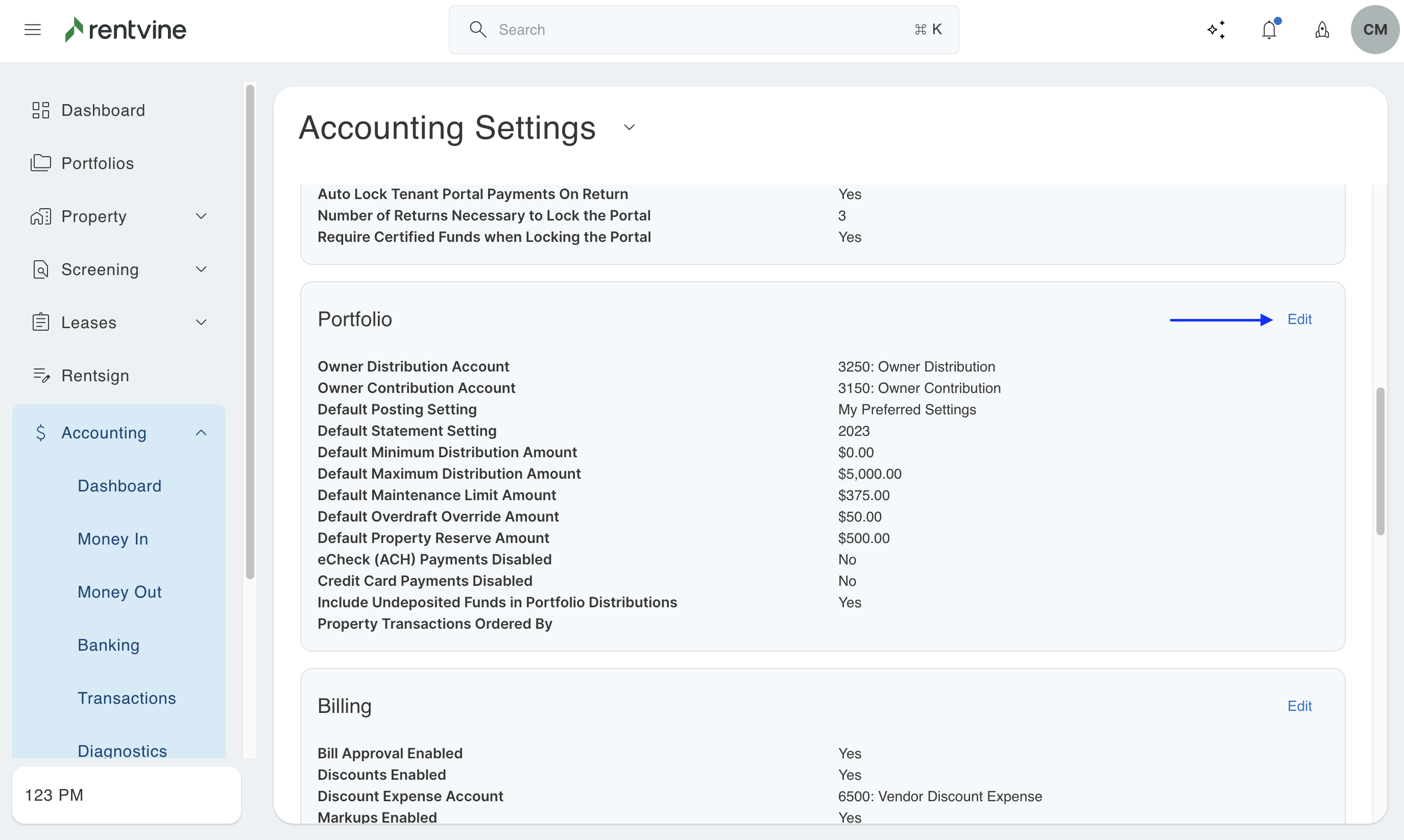Click the Rentsign signature icon
This screenshot has height=840, width=1404.
point(41,375)
